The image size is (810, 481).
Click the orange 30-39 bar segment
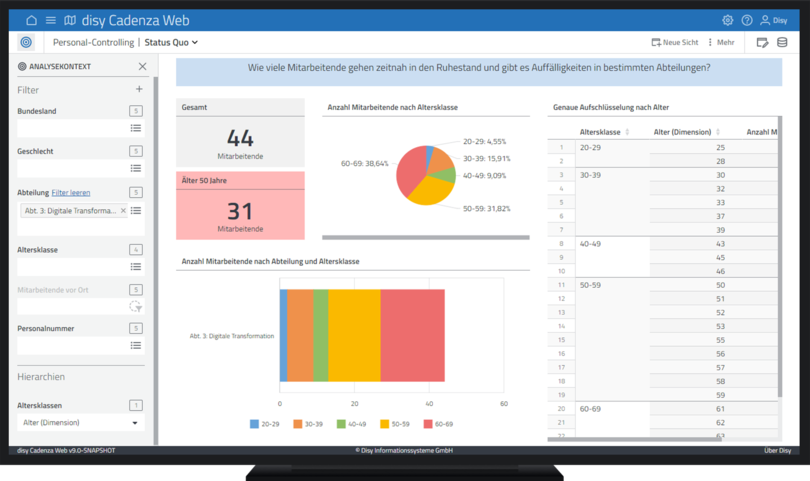pos(300,335)
